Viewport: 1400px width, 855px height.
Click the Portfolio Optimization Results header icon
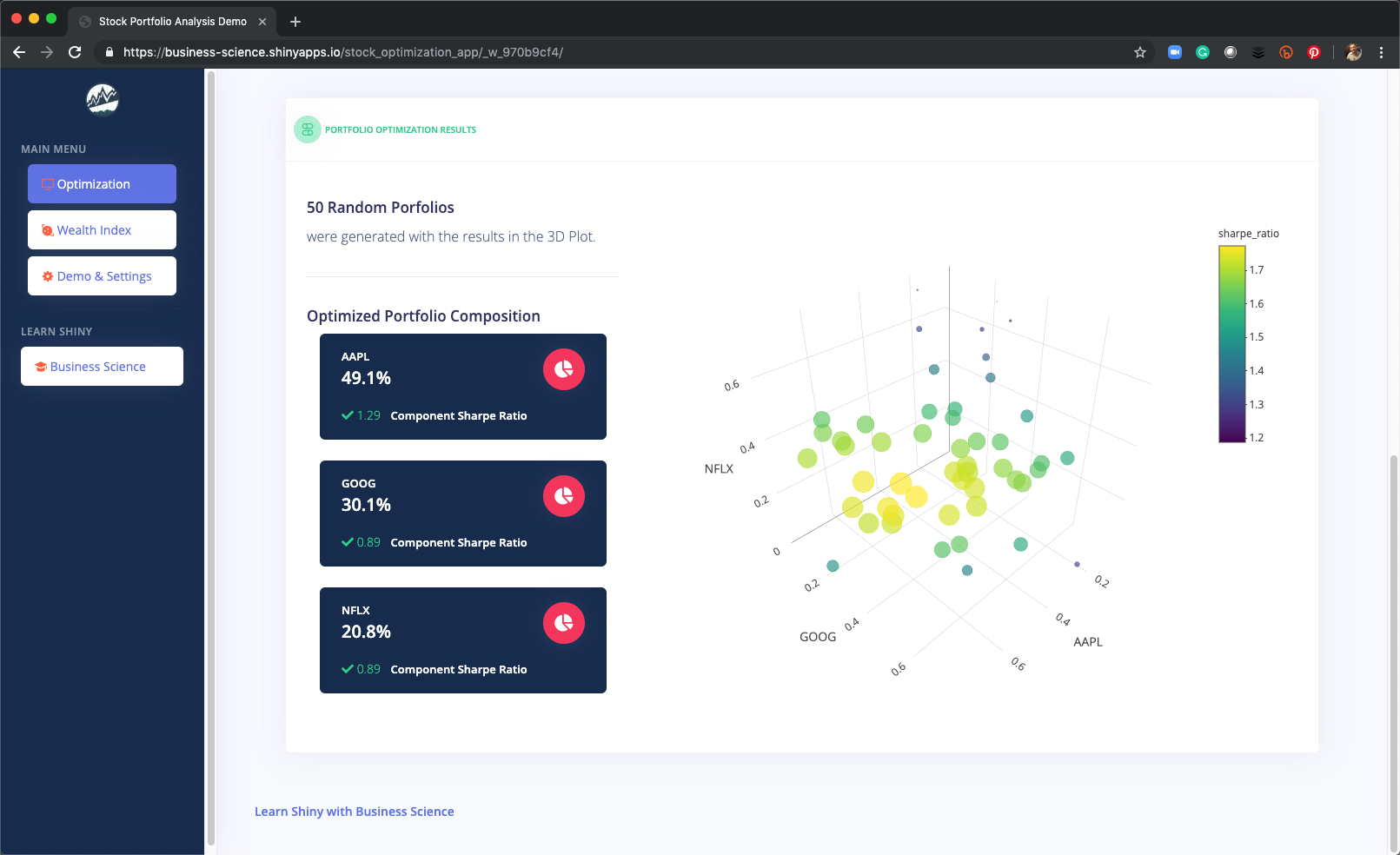click(308, 129)
